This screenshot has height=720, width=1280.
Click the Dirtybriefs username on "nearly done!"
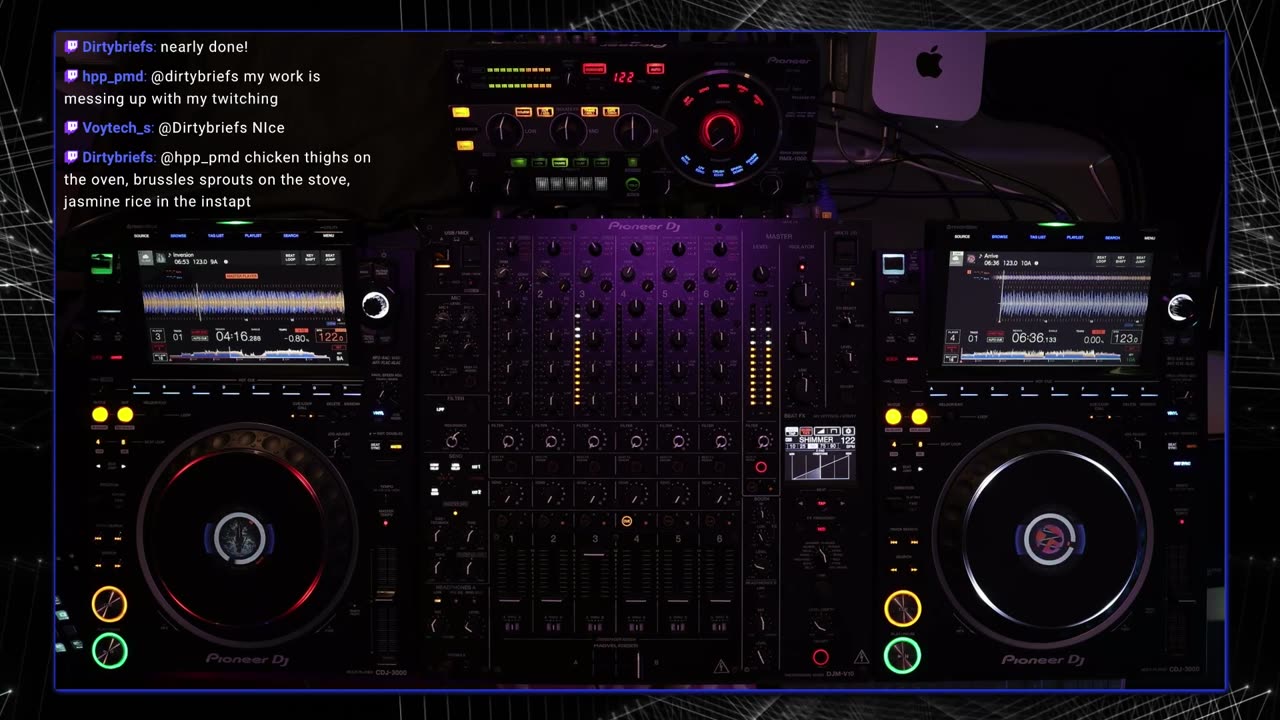point(118,47)
